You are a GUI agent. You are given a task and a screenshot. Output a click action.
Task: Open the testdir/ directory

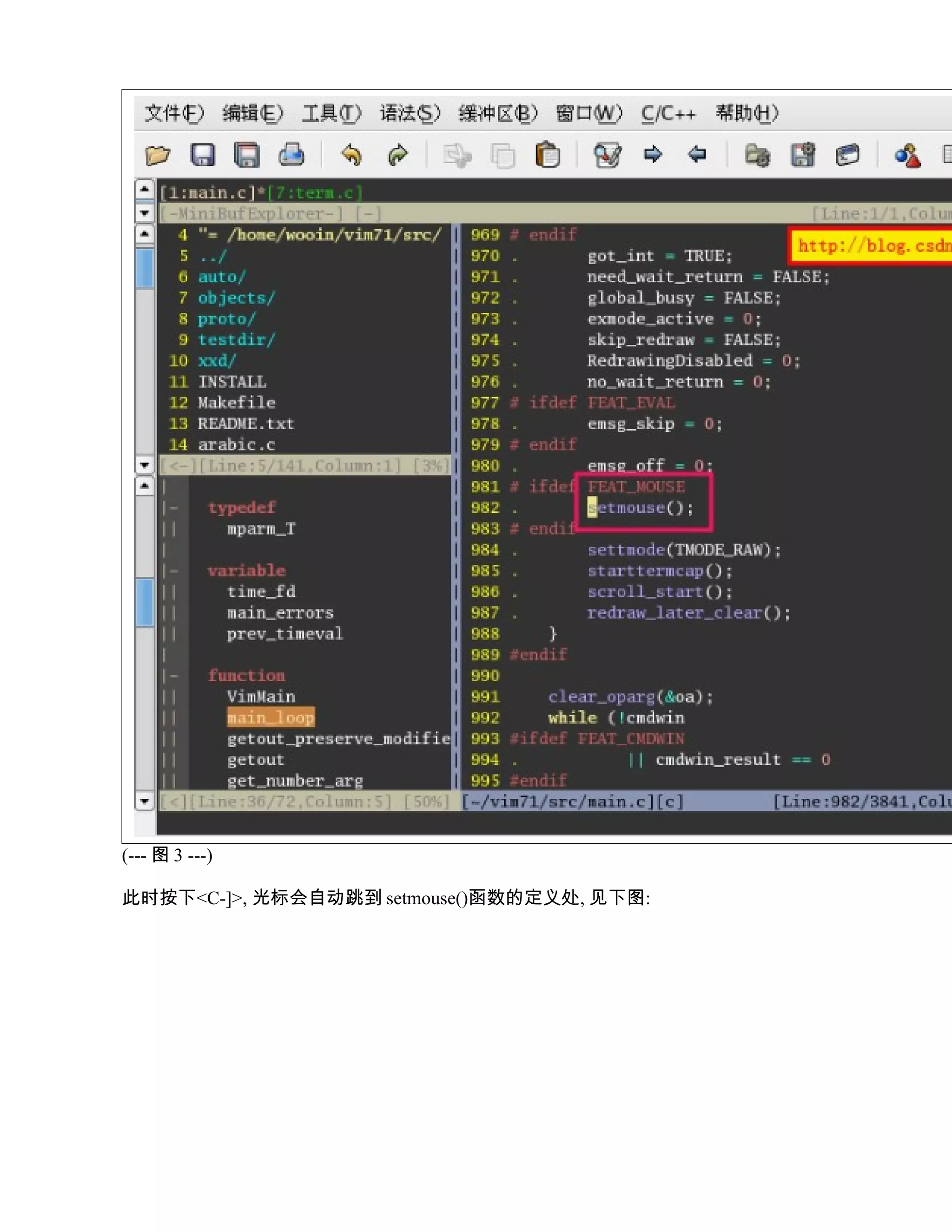pos(236,339)
